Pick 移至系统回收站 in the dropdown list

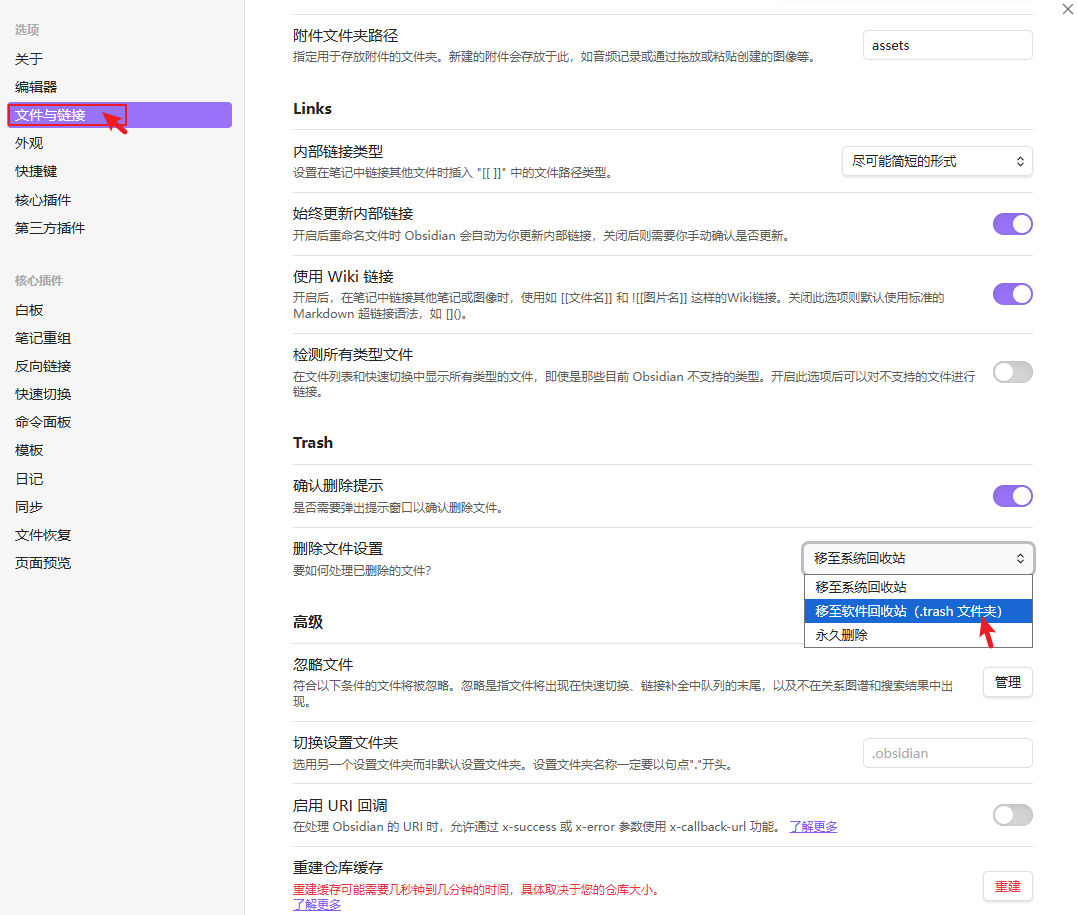(x=861, y=587)
